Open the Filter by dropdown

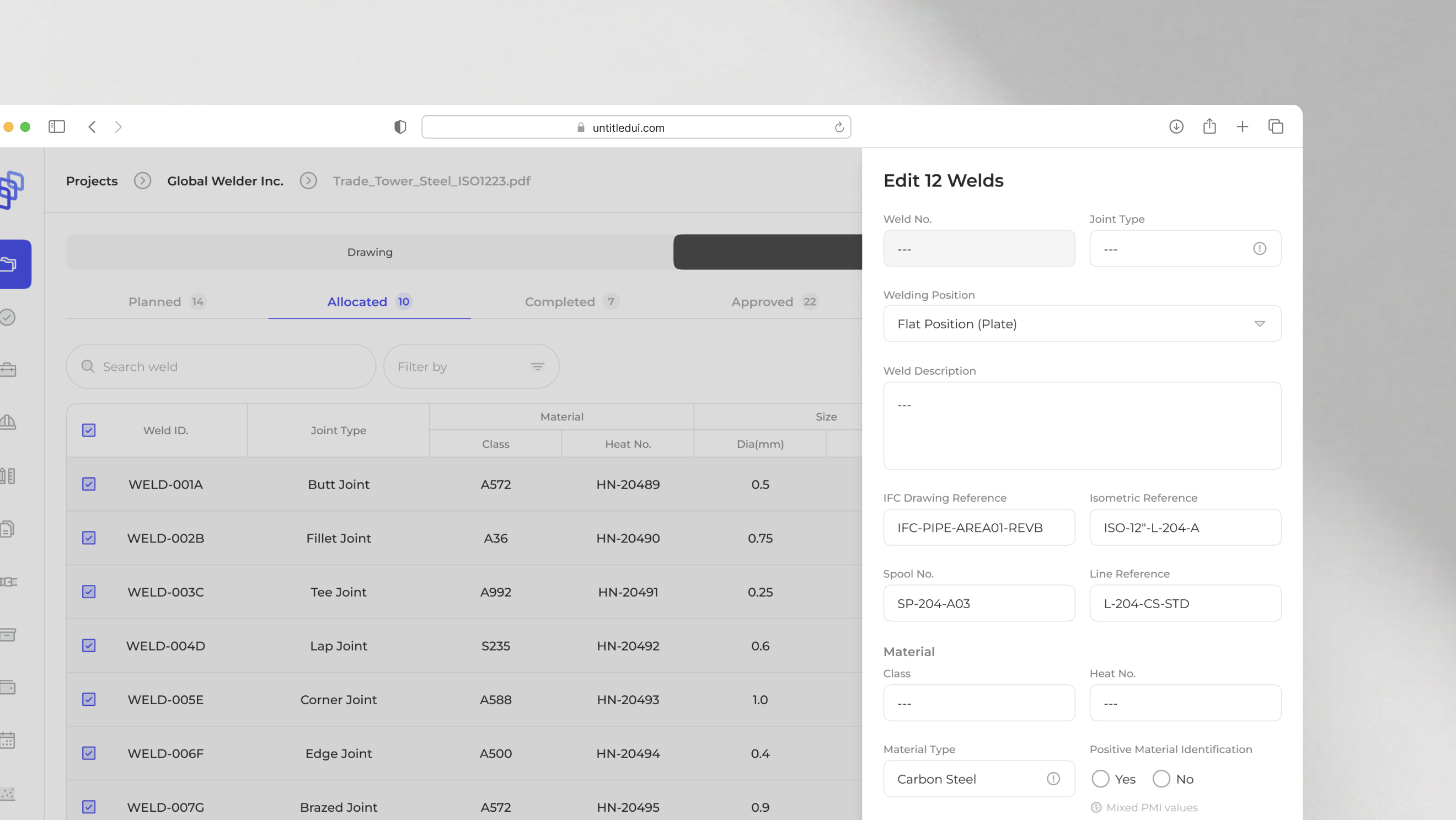(x=471, y=366)
